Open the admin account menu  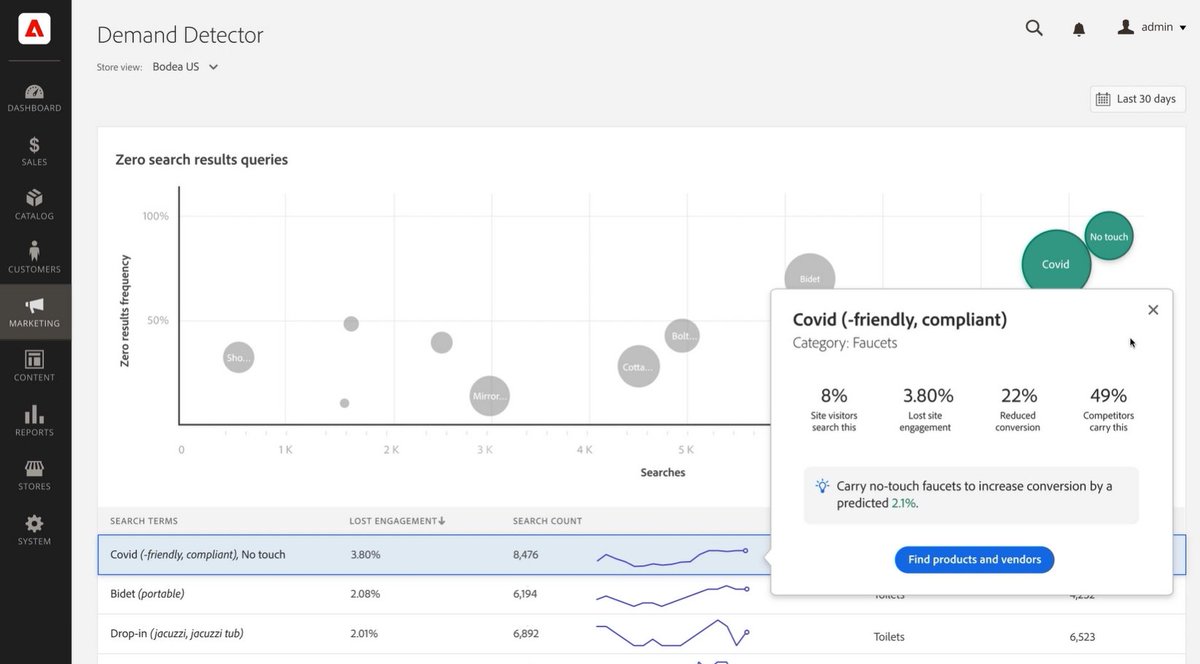pyautogui.click(x=1152, y=28)
